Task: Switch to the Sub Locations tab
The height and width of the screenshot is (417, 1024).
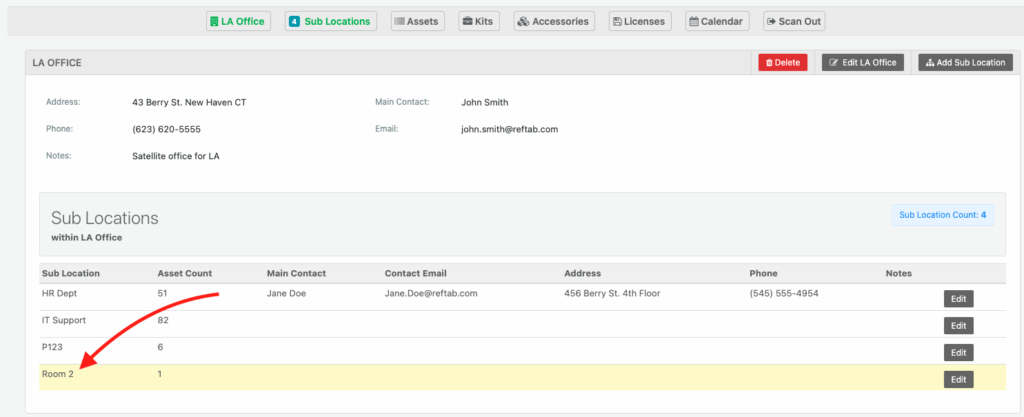Action: [x=330, y=21]
